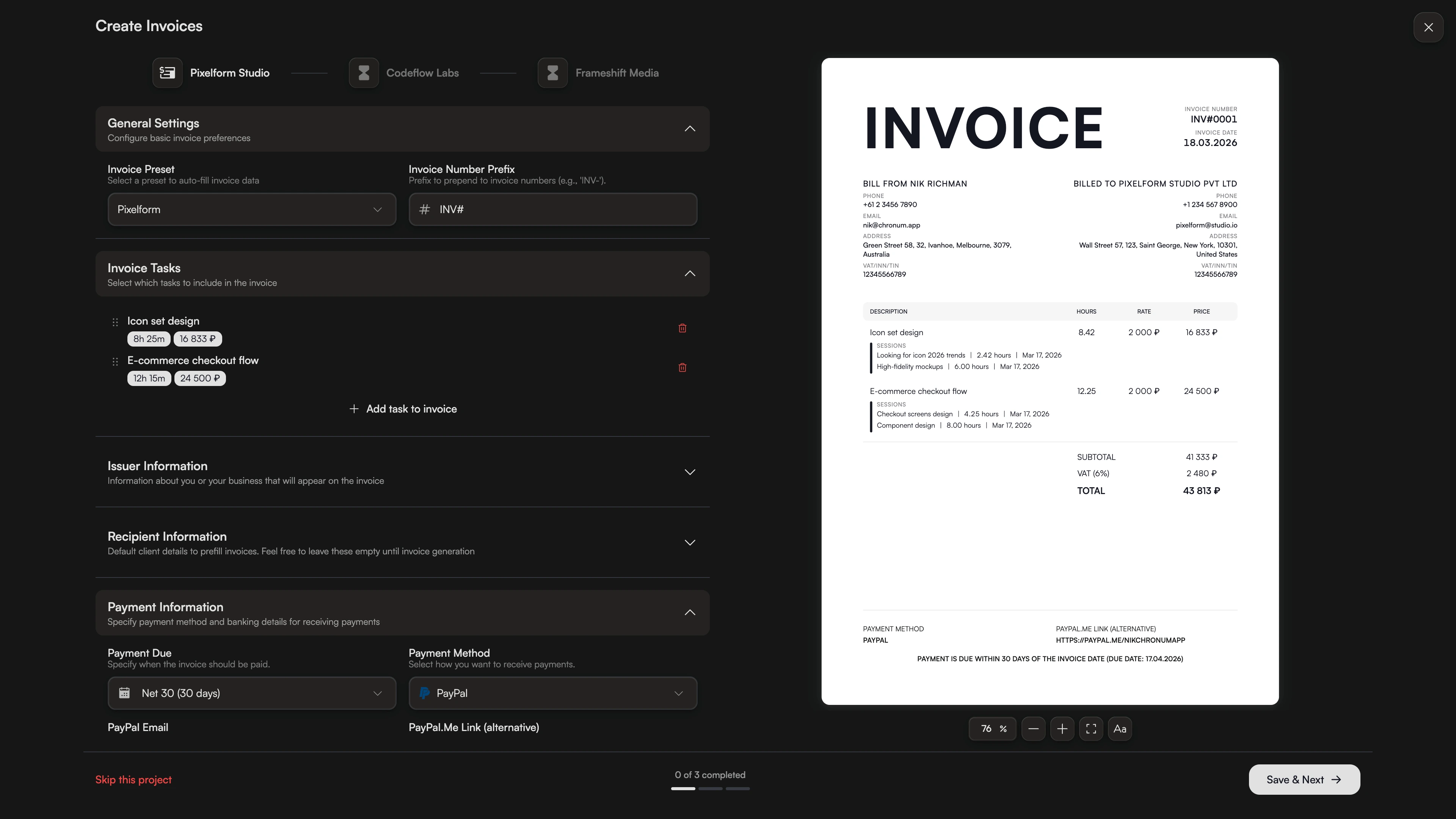Zoom in on the invoice preview
The image size is (1456, 819).
pyautogui.click(x=1062, y=728)
